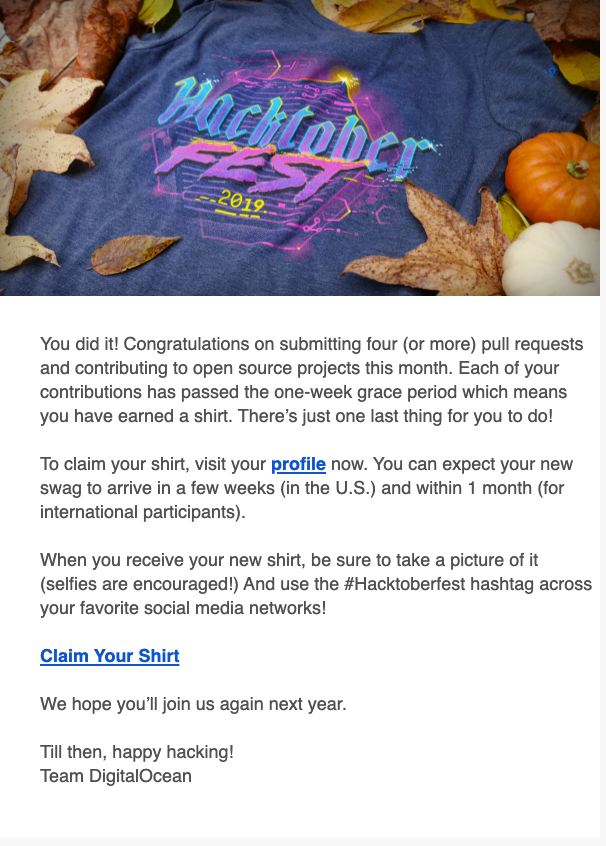Open the profile link
Image resolution: width=606 pixels, height=846 pixels.
[298, 464]
